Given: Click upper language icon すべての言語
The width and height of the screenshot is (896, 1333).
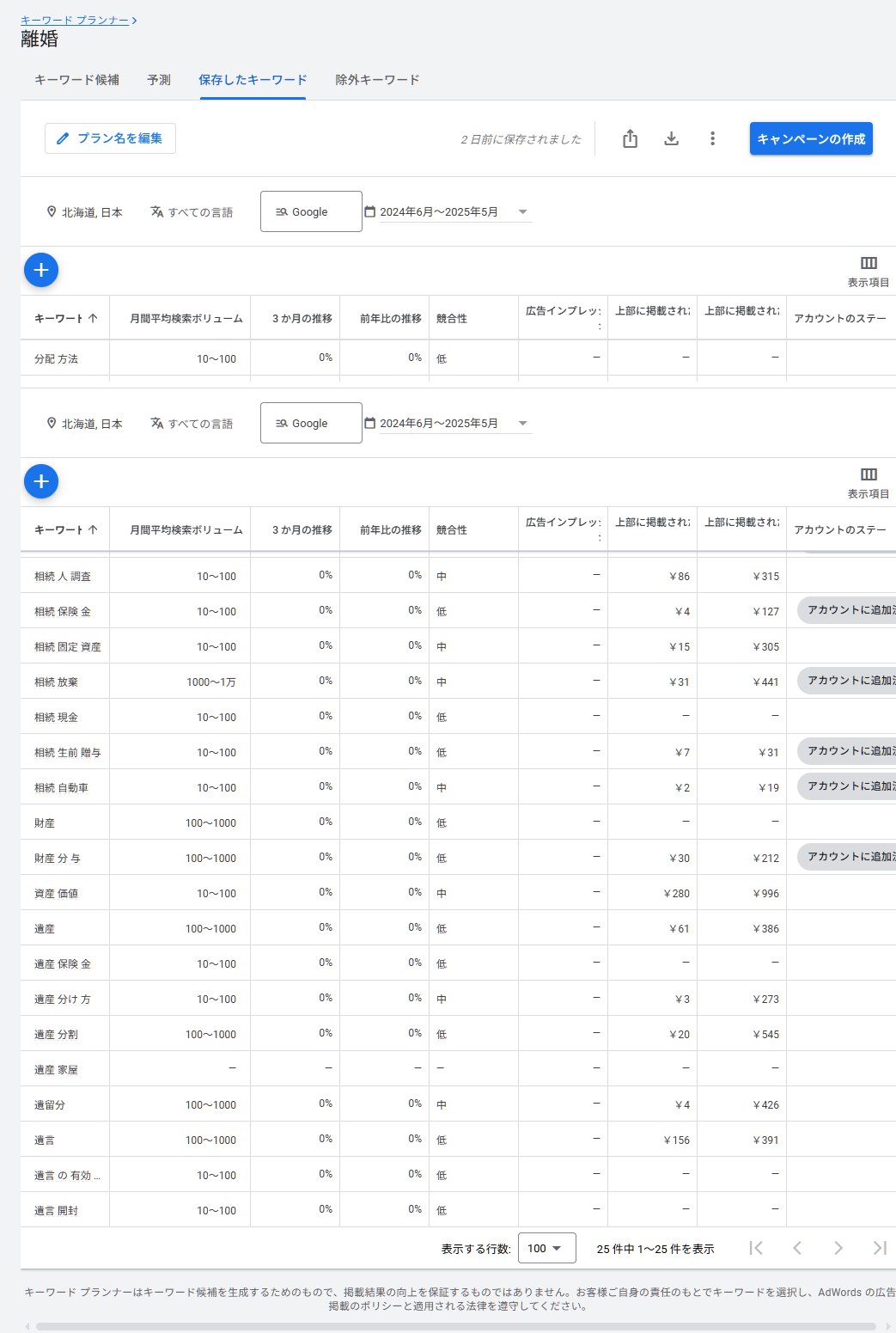Looking at the screenshot, I should pyautogui.click(x=157, y=211).
